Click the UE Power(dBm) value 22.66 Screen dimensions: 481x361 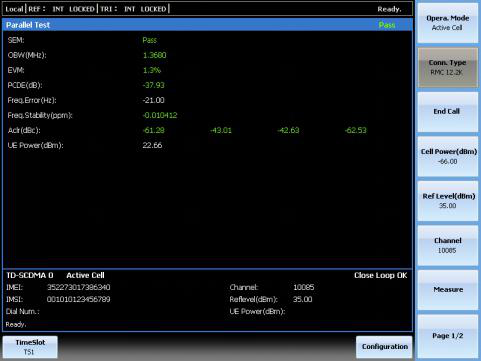152,145
